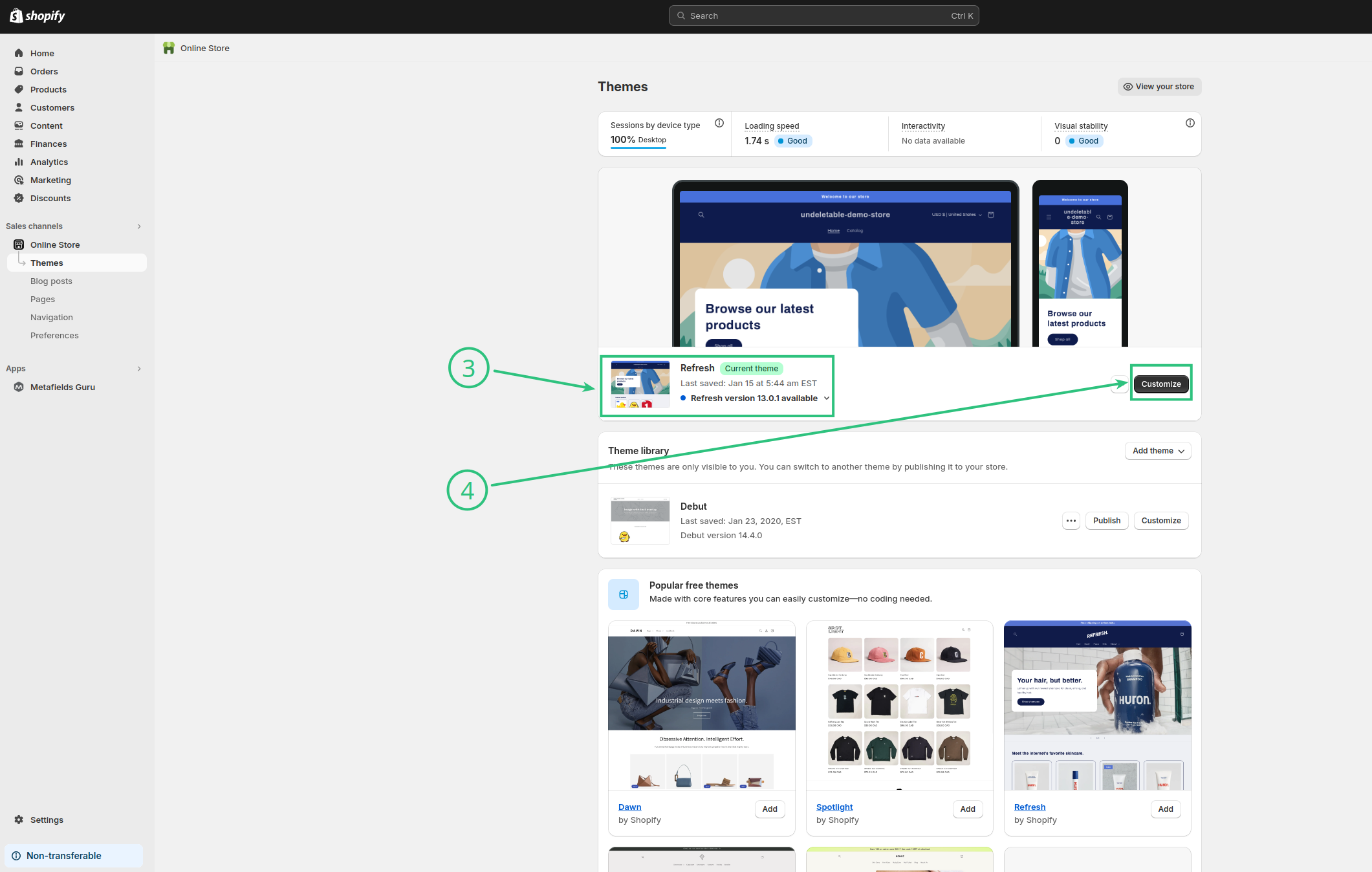1372x872 pixels.
Task: Click Non-transferable banner
Action: point(74,856)
